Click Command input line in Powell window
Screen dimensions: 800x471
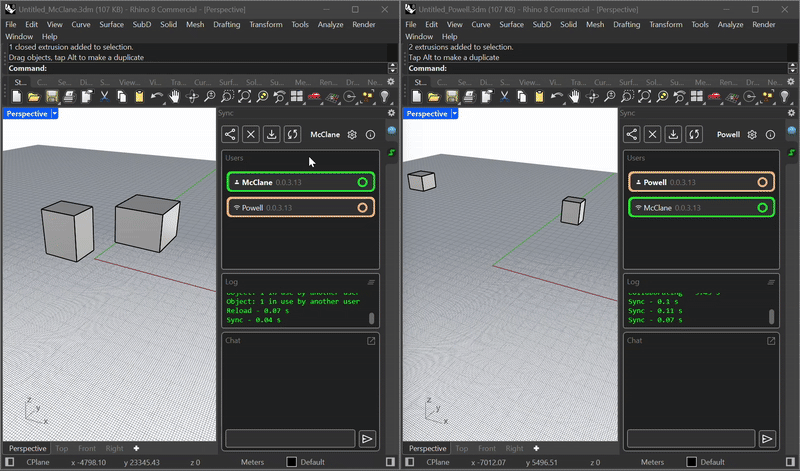pyautogui.click(x=597, y=68)
